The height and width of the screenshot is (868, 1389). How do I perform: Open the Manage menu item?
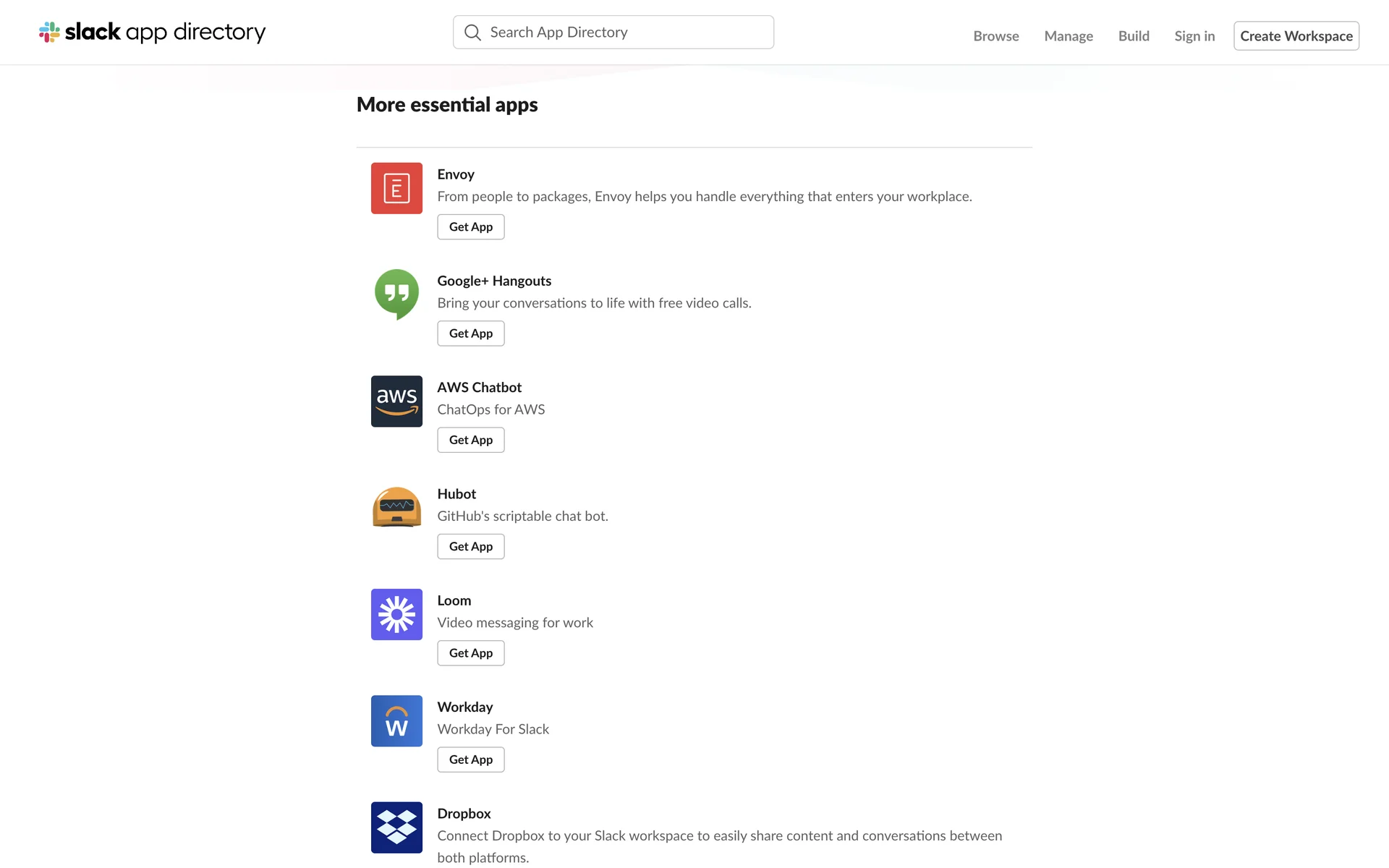[1068, 36]
